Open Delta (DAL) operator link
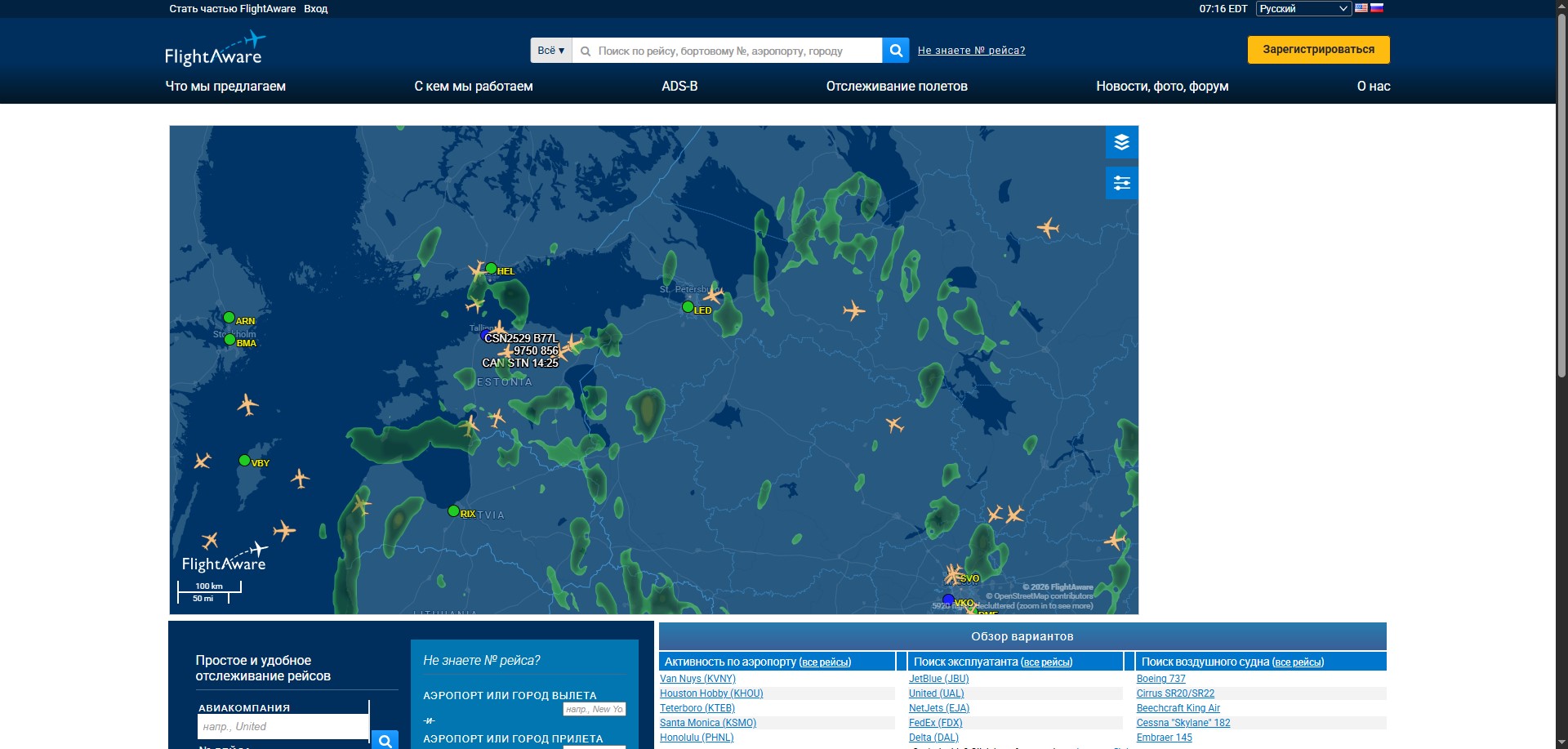This screenshot has width=1568, height=749. (933, 738)
